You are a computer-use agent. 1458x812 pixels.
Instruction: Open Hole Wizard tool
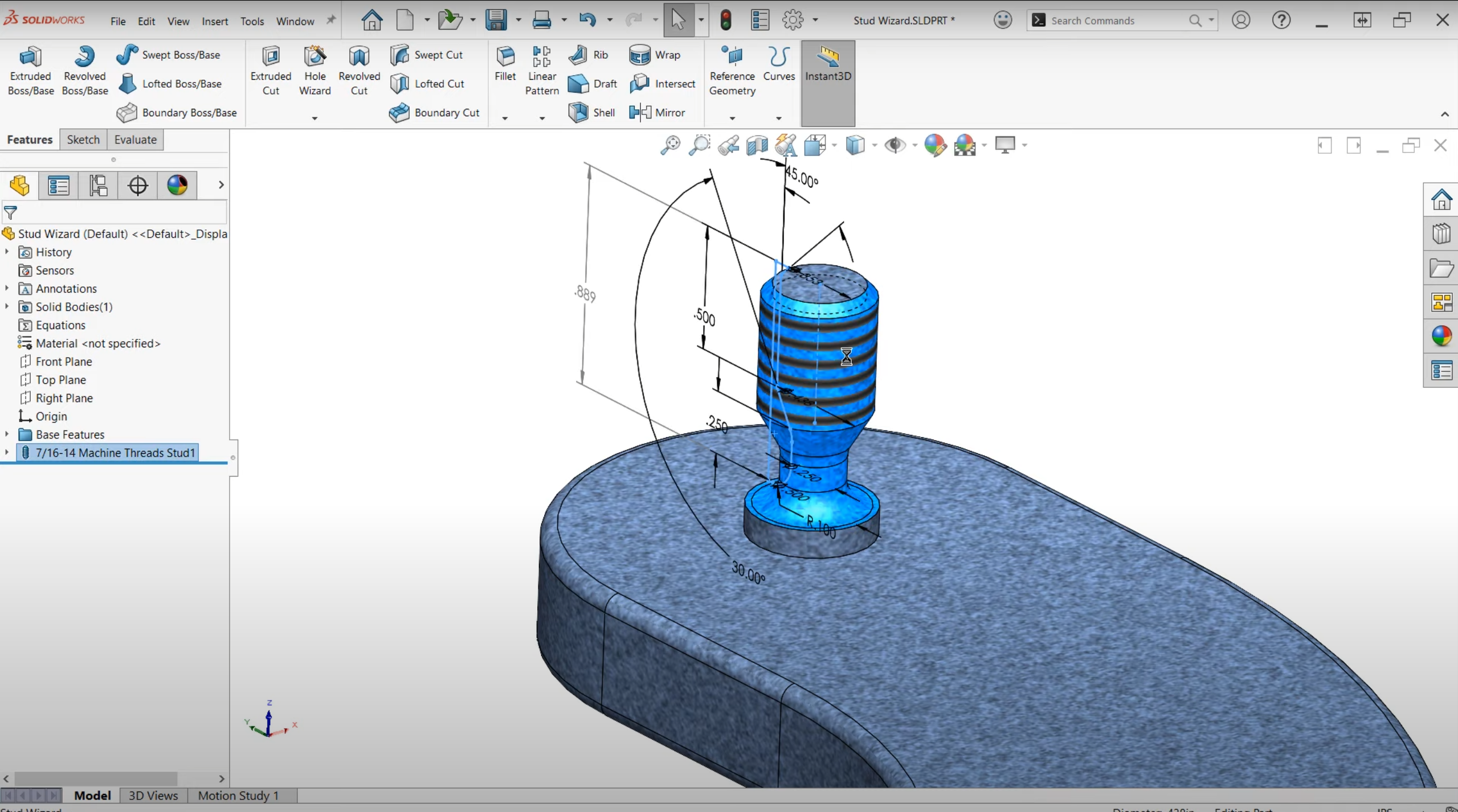coord(315,71)
